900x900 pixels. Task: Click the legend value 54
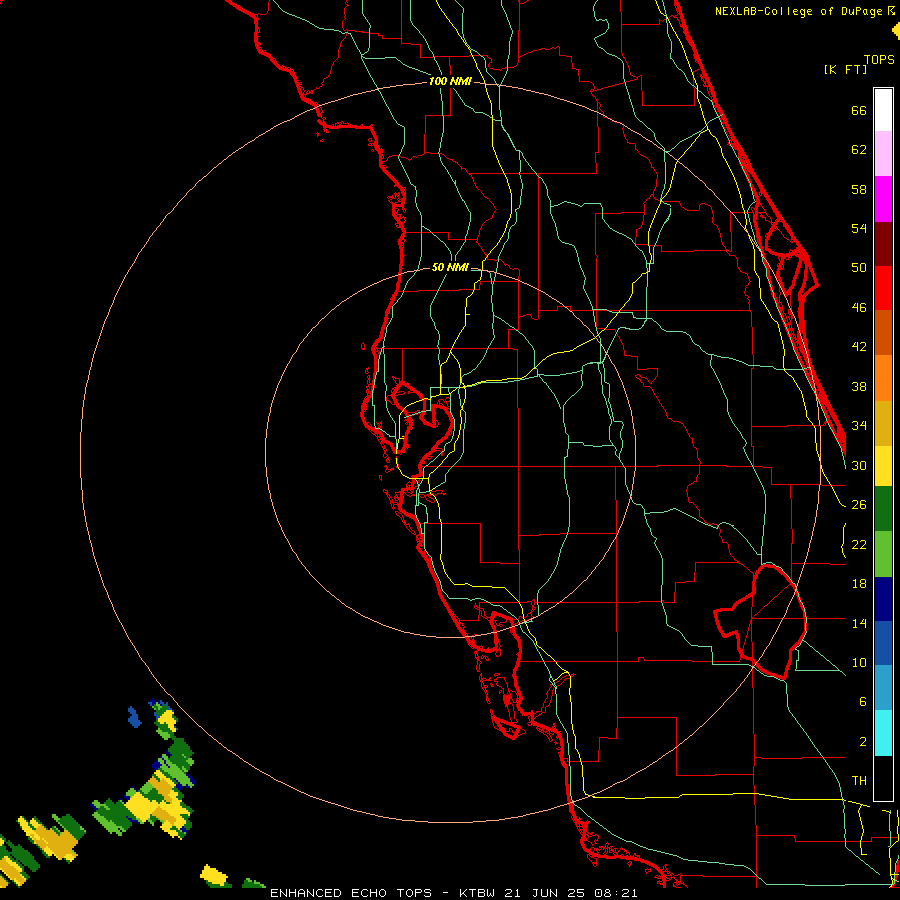[859, 228]
